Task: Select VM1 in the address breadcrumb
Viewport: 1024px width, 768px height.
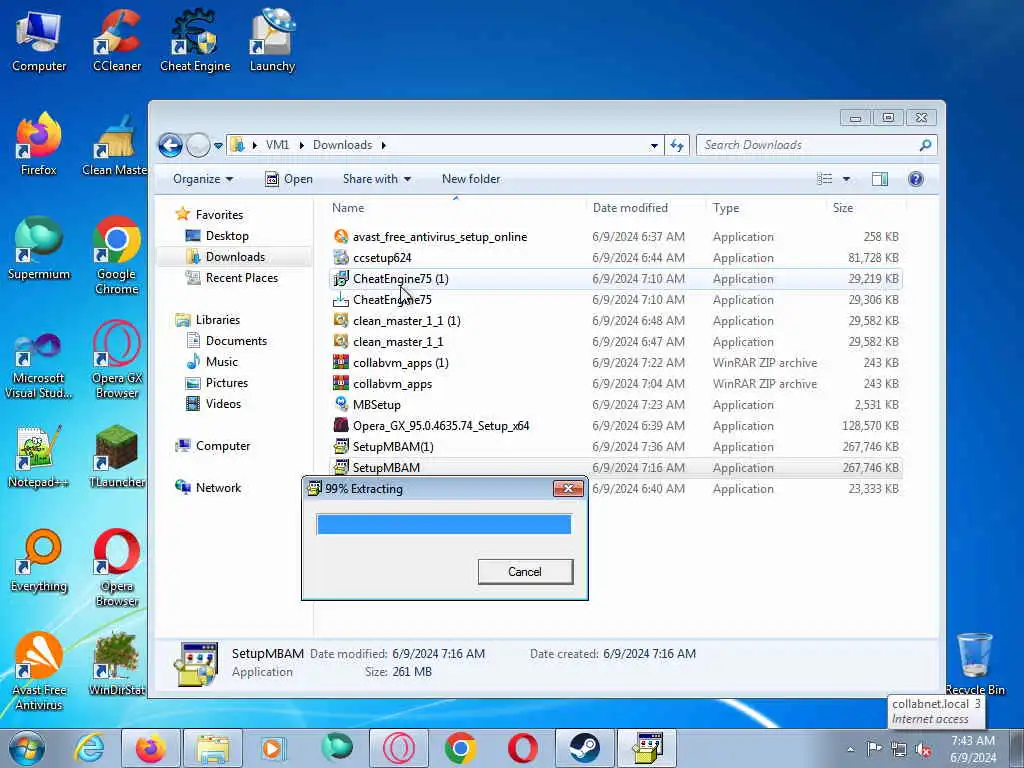Action: pos(277,145)
